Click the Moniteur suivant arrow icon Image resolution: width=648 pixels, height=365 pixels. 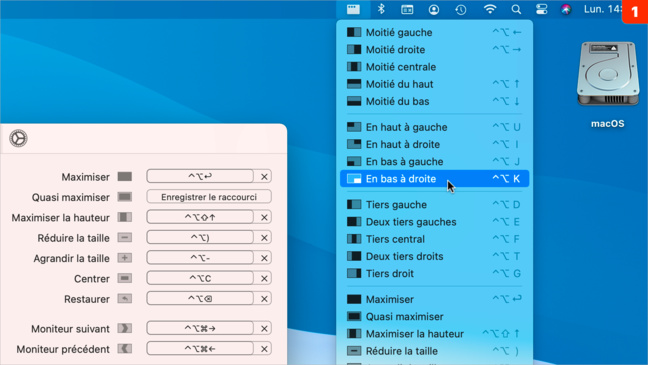click(124, 329)
